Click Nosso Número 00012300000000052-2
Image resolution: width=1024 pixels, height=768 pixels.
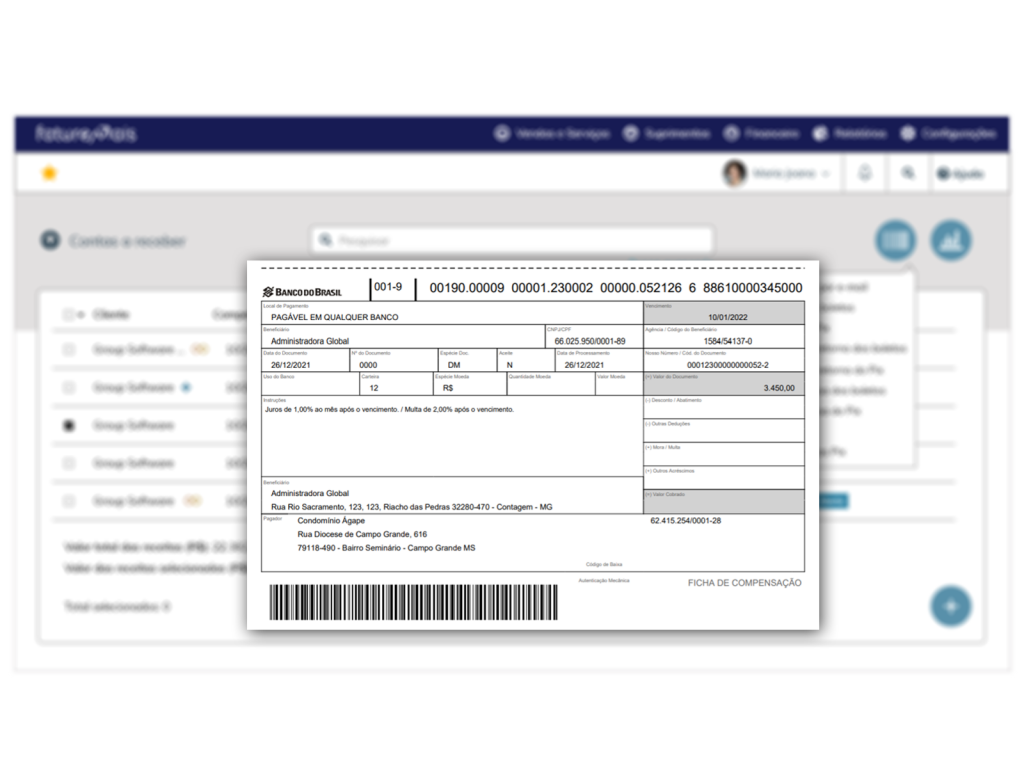(728, 365)
